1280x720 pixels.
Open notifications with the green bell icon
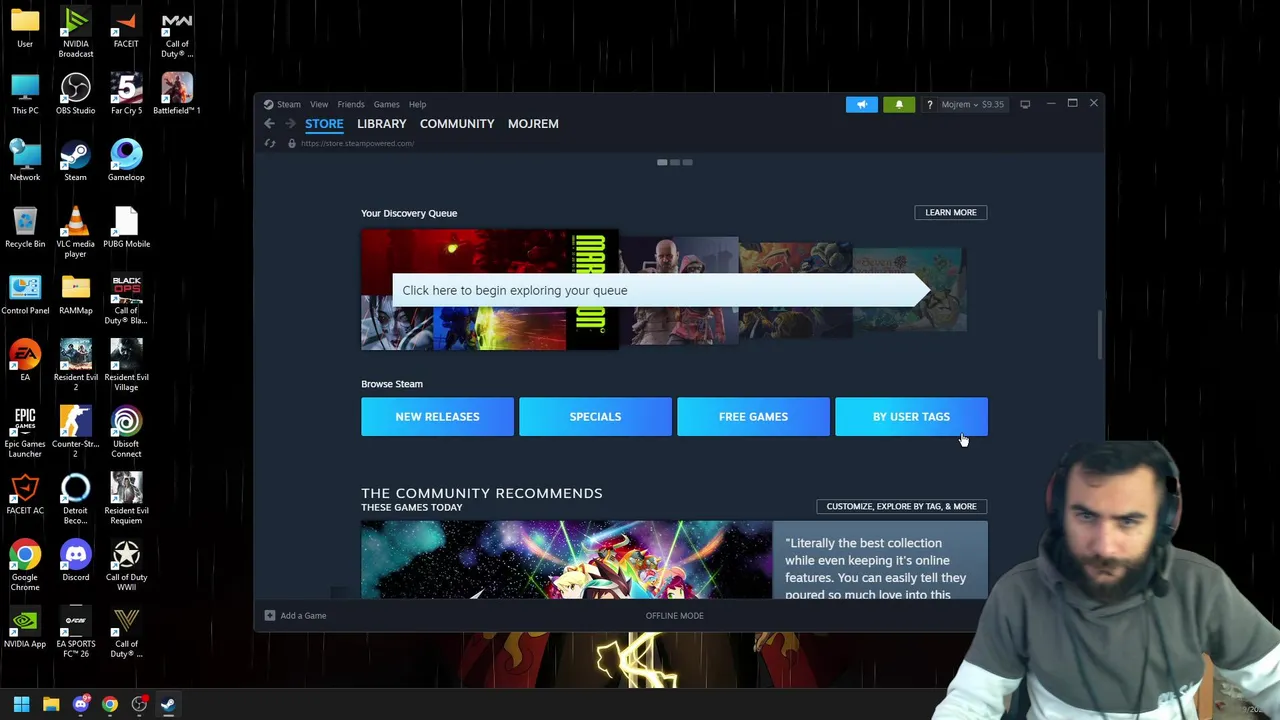[899, 104]
